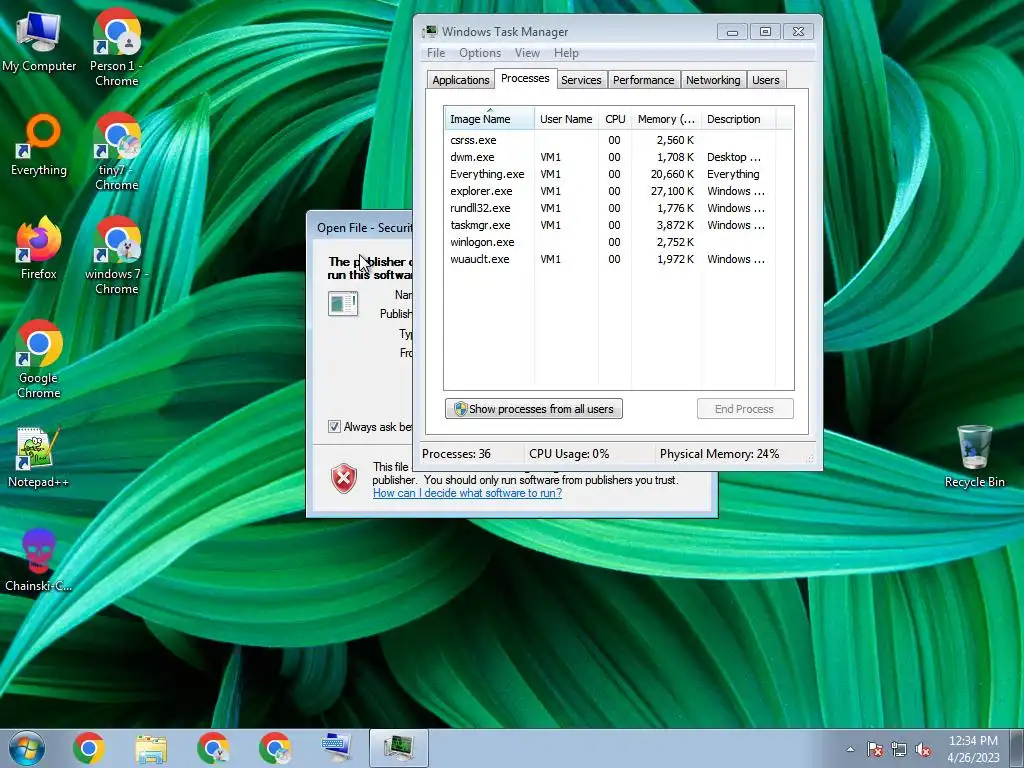Open the Options menu in Task Manager

[x=480, y=53]
